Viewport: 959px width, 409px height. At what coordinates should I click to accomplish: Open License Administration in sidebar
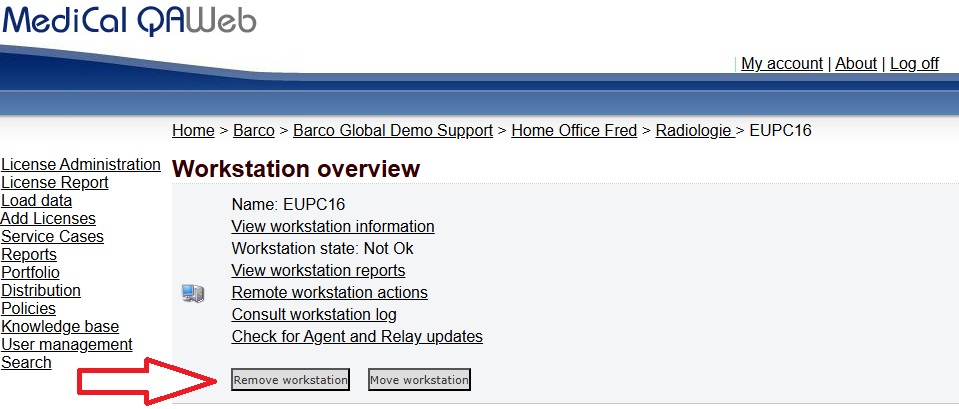[81, 164]
